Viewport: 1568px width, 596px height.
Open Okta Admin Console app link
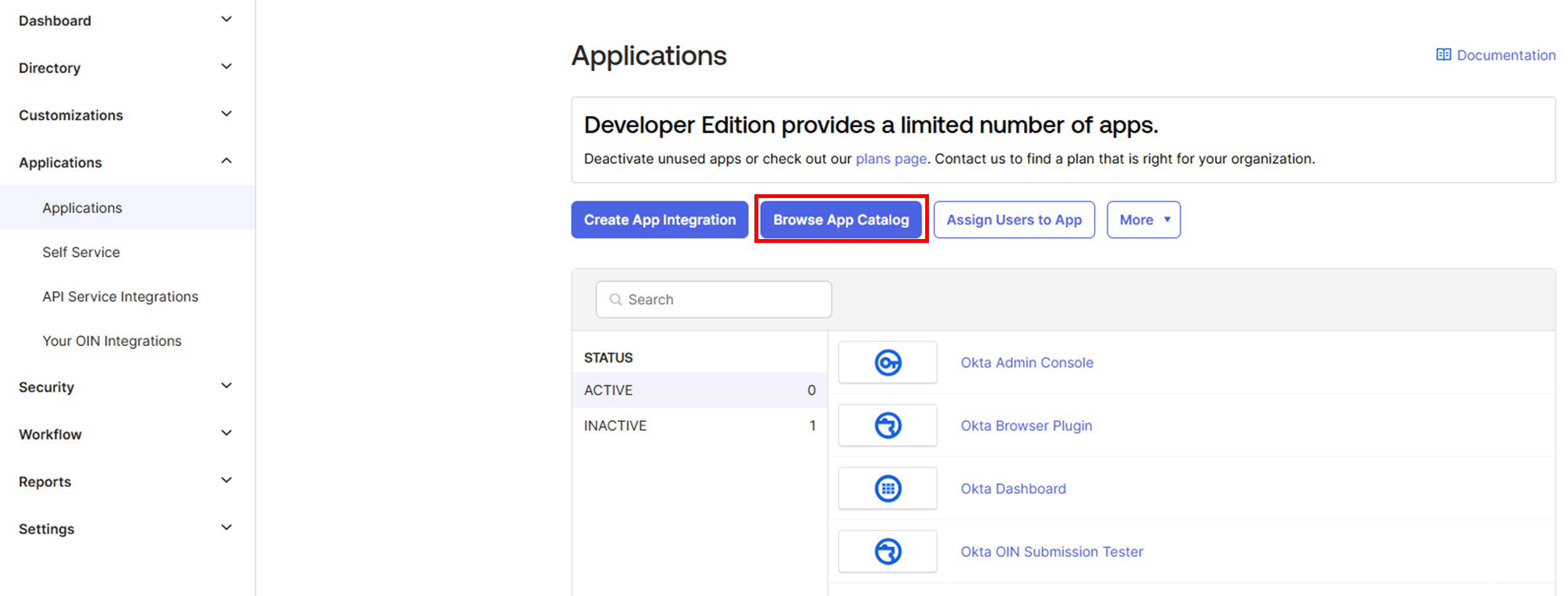click(1027, 363)
